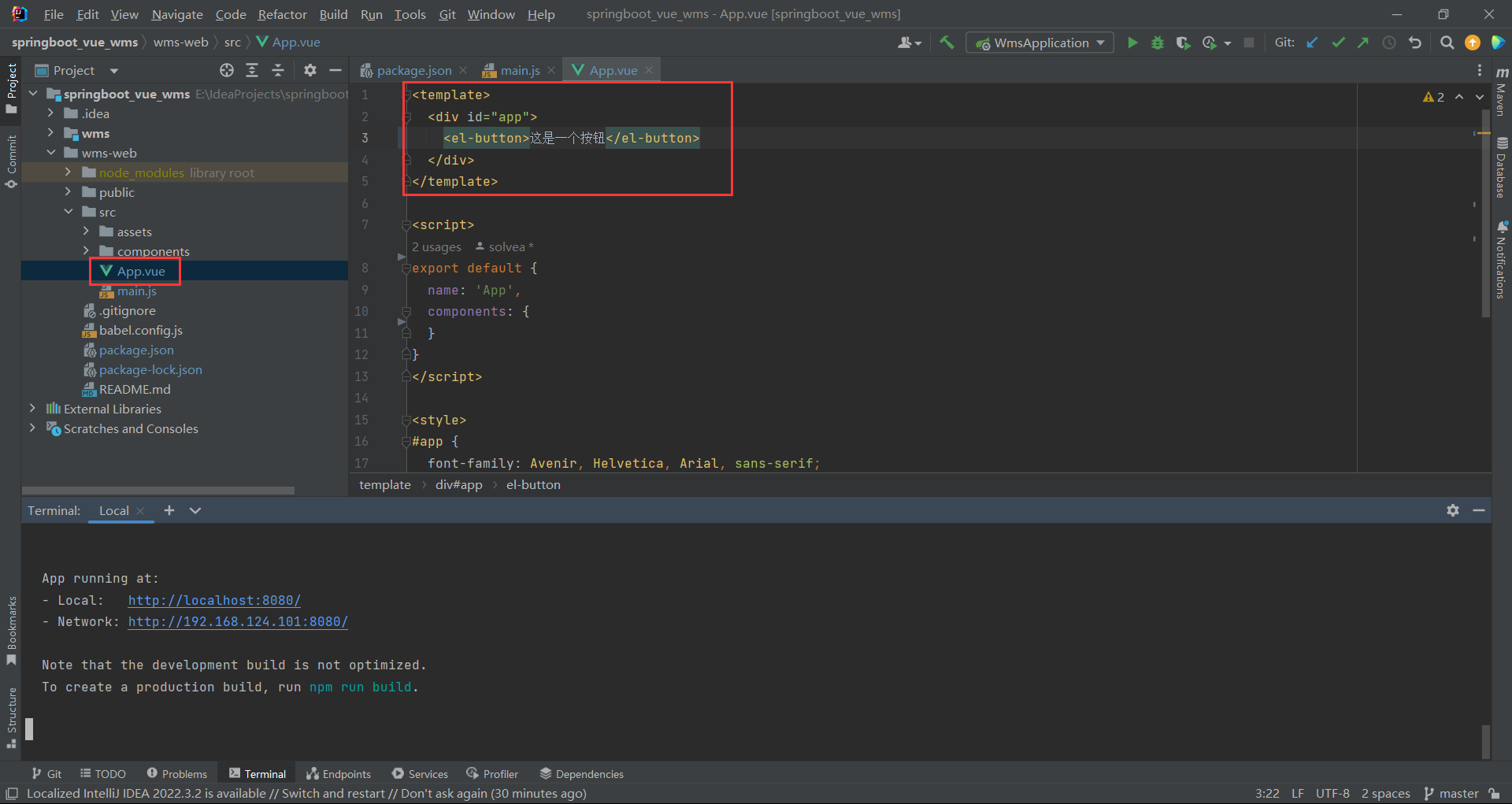Open the Database tool window
The width and height of the screenshot is (1512, 804).
coord(1503,165)
